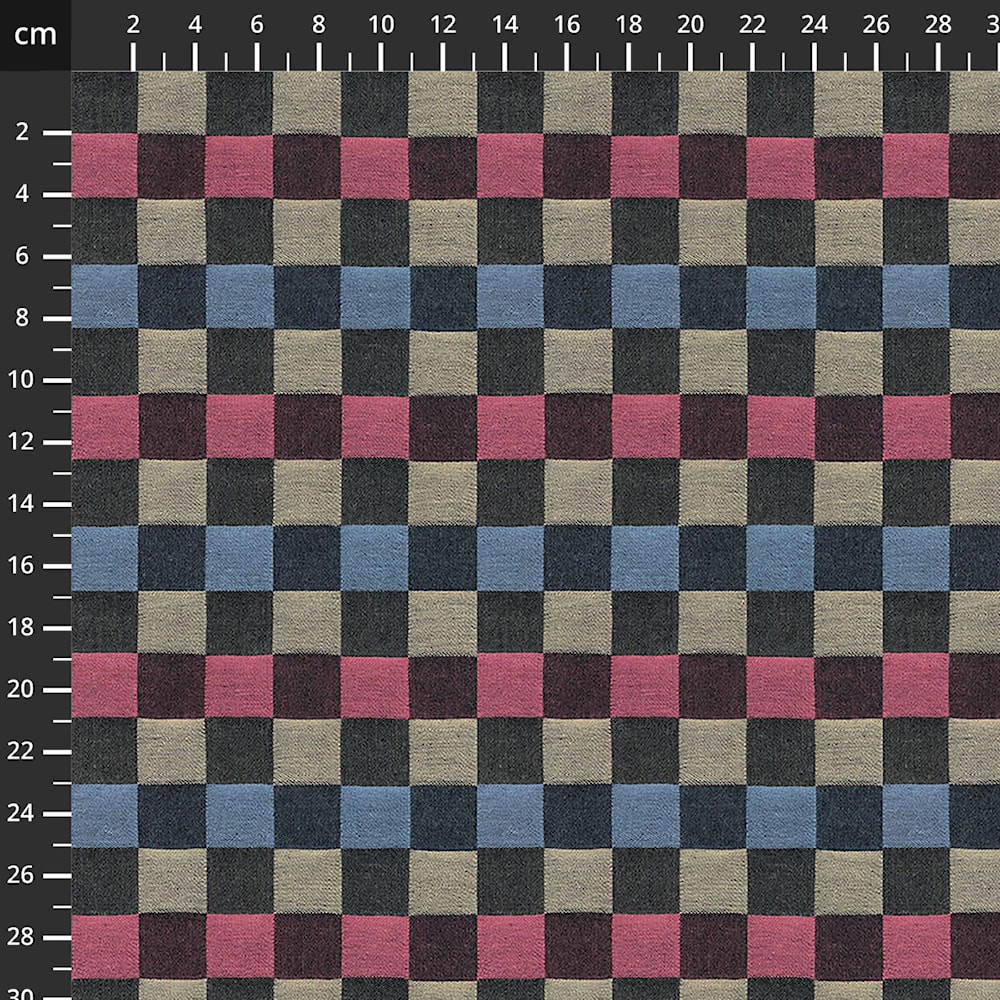Pick number 22 on the horizontal ruler
The width and height of the screenshot is (1000, 1000).
(x=752, y=25)
